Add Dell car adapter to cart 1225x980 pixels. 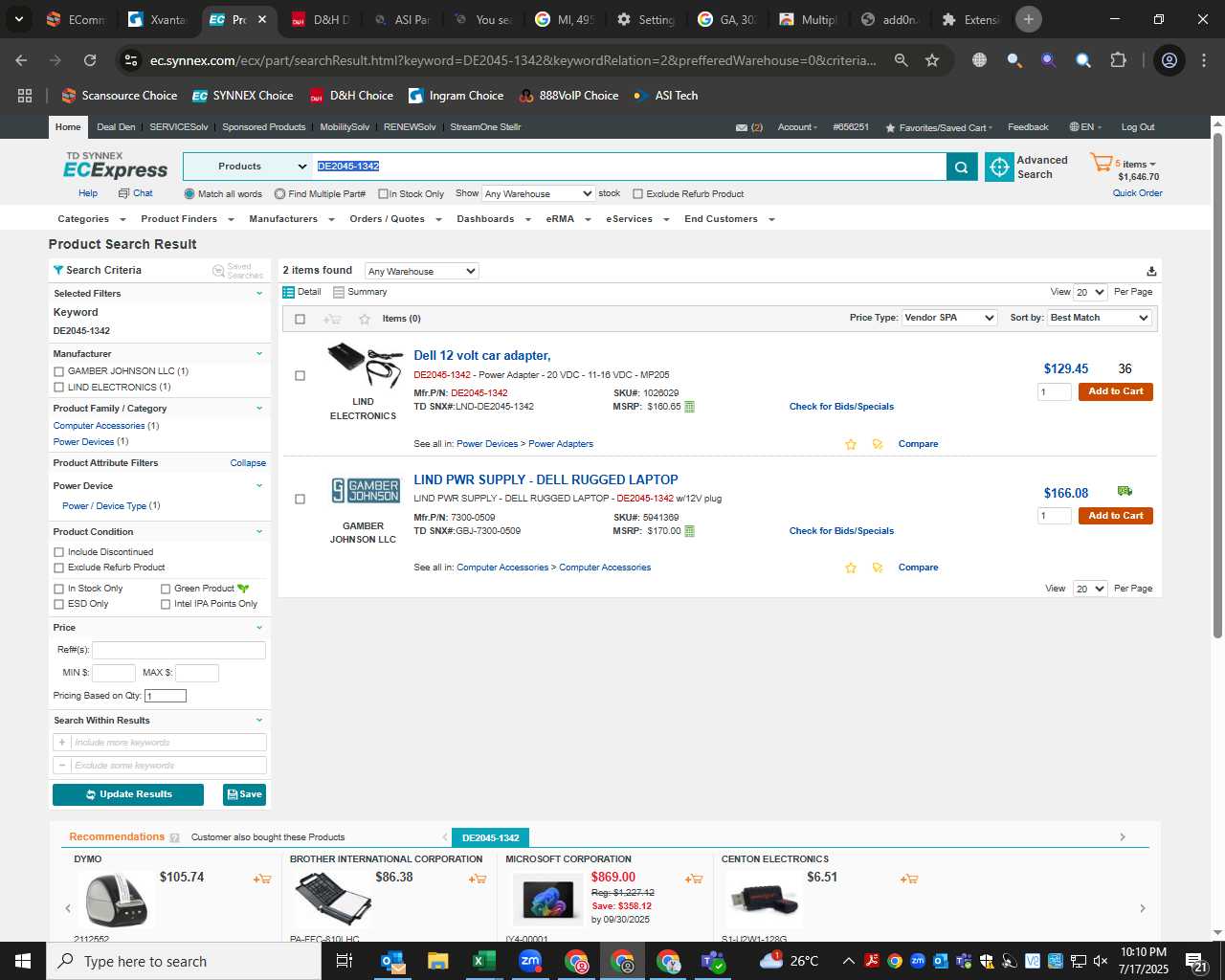pos(1115,391)
